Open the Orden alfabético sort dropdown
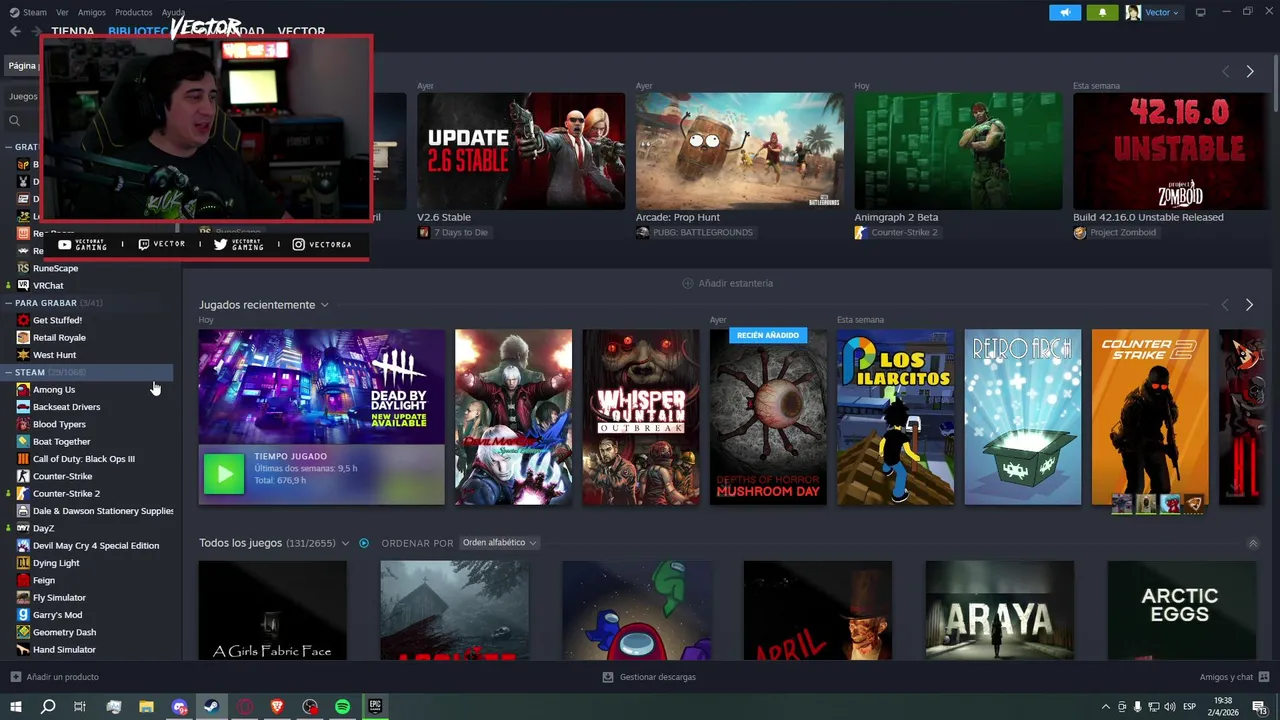The width and height of the screenshot is (1280, 720). point(499,543)
